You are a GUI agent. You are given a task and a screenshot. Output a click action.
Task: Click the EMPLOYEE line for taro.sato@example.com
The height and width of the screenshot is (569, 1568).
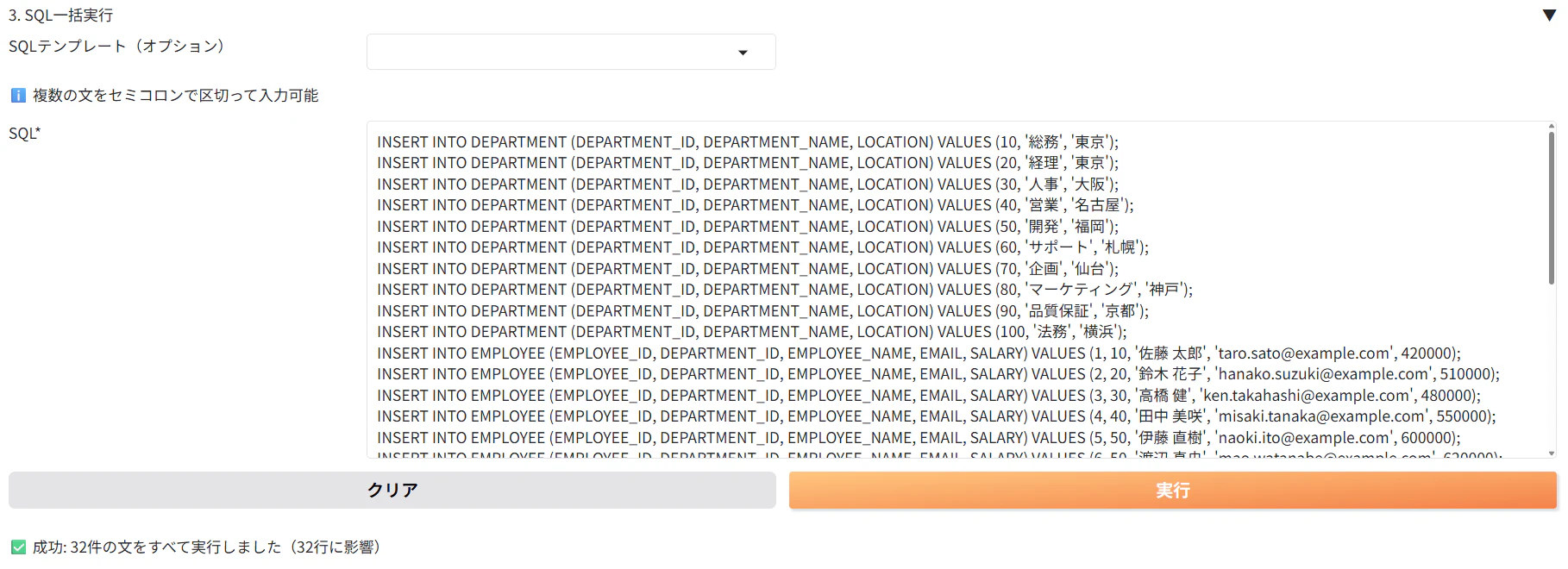[919, 353]
